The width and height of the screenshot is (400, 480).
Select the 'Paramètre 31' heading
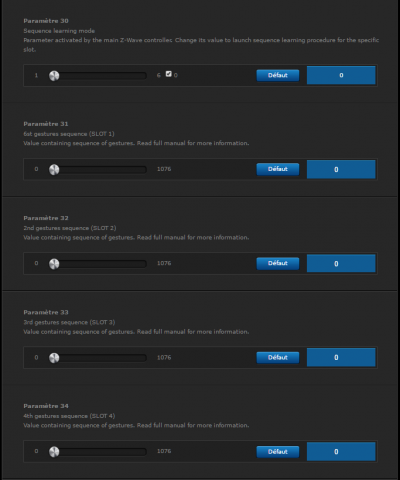pyautogui.click(x=46, y=124)
